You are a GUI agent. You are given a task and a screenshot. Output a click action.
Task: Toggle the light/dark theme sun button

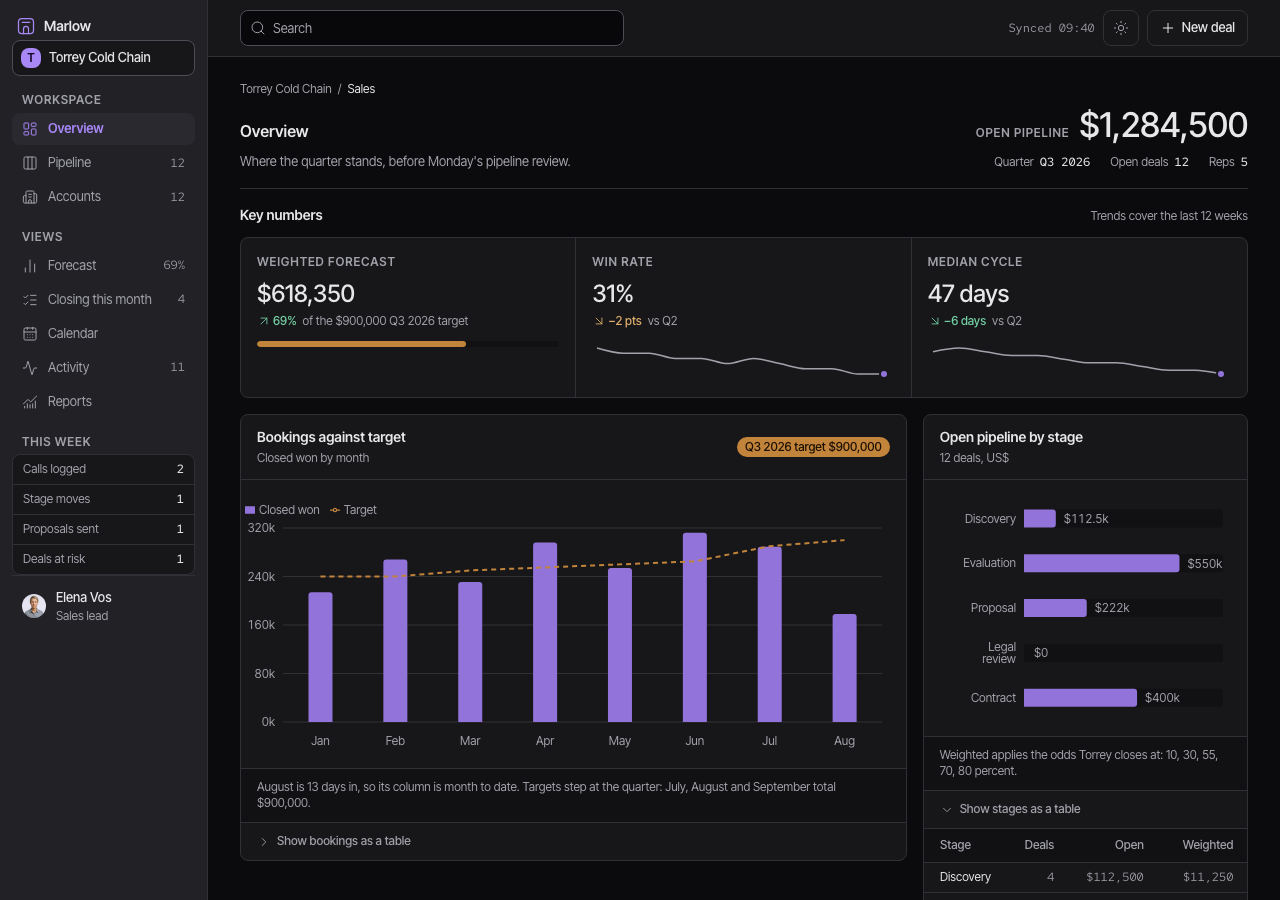coord(1121,28)
